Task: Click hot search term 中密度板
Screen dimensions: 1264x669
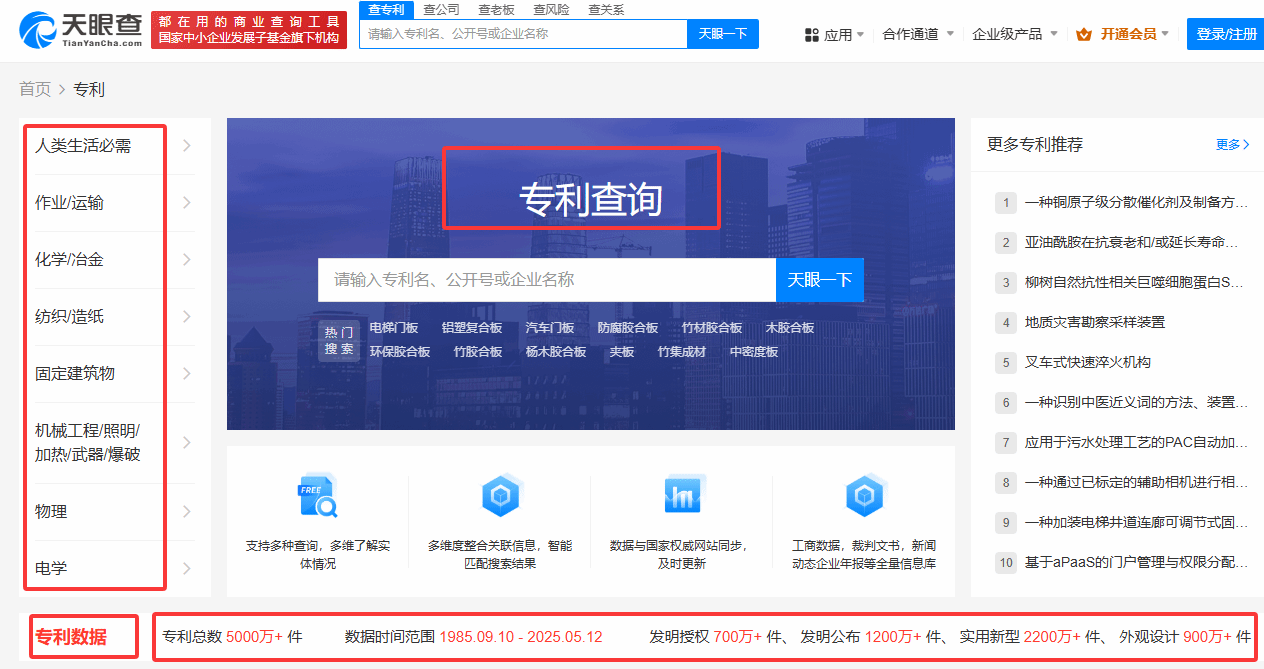Action: 754,352
